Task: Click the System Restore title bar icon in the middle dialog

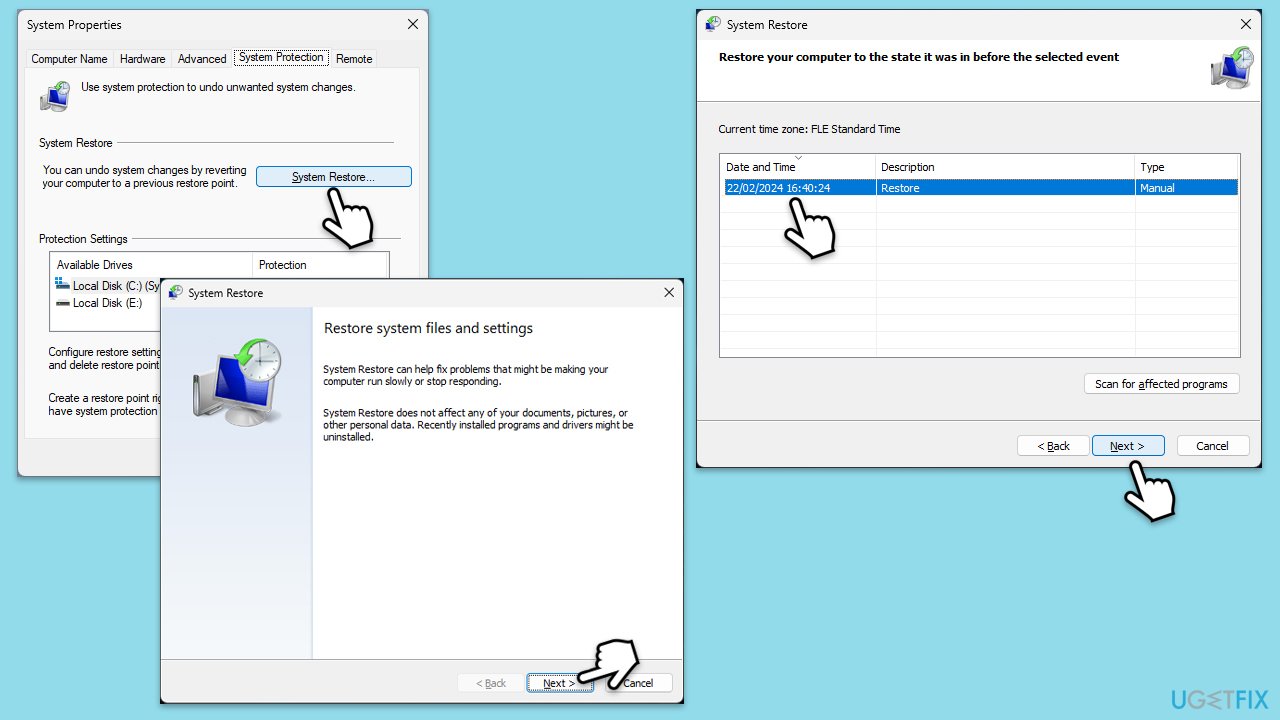Action: [176, 293]
